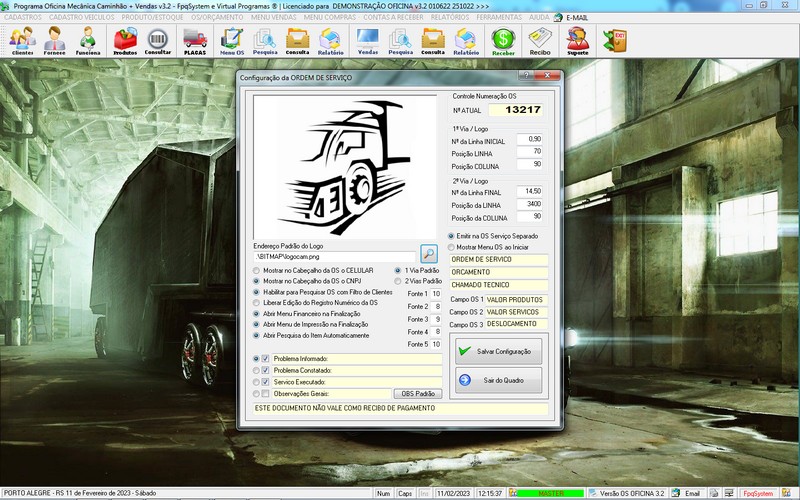Open the Clientes toolbar icon
800x500 pixels.
click(22, 40)
